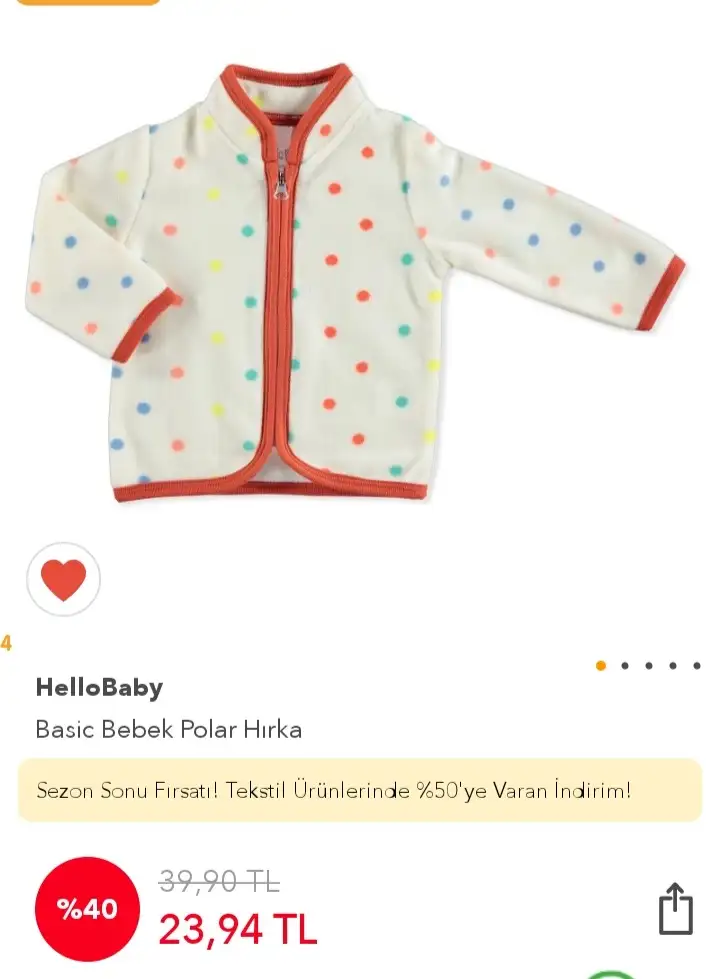720x979 pixels.
Task: Jump to the fourth image dot
Action: click(673, 666)
